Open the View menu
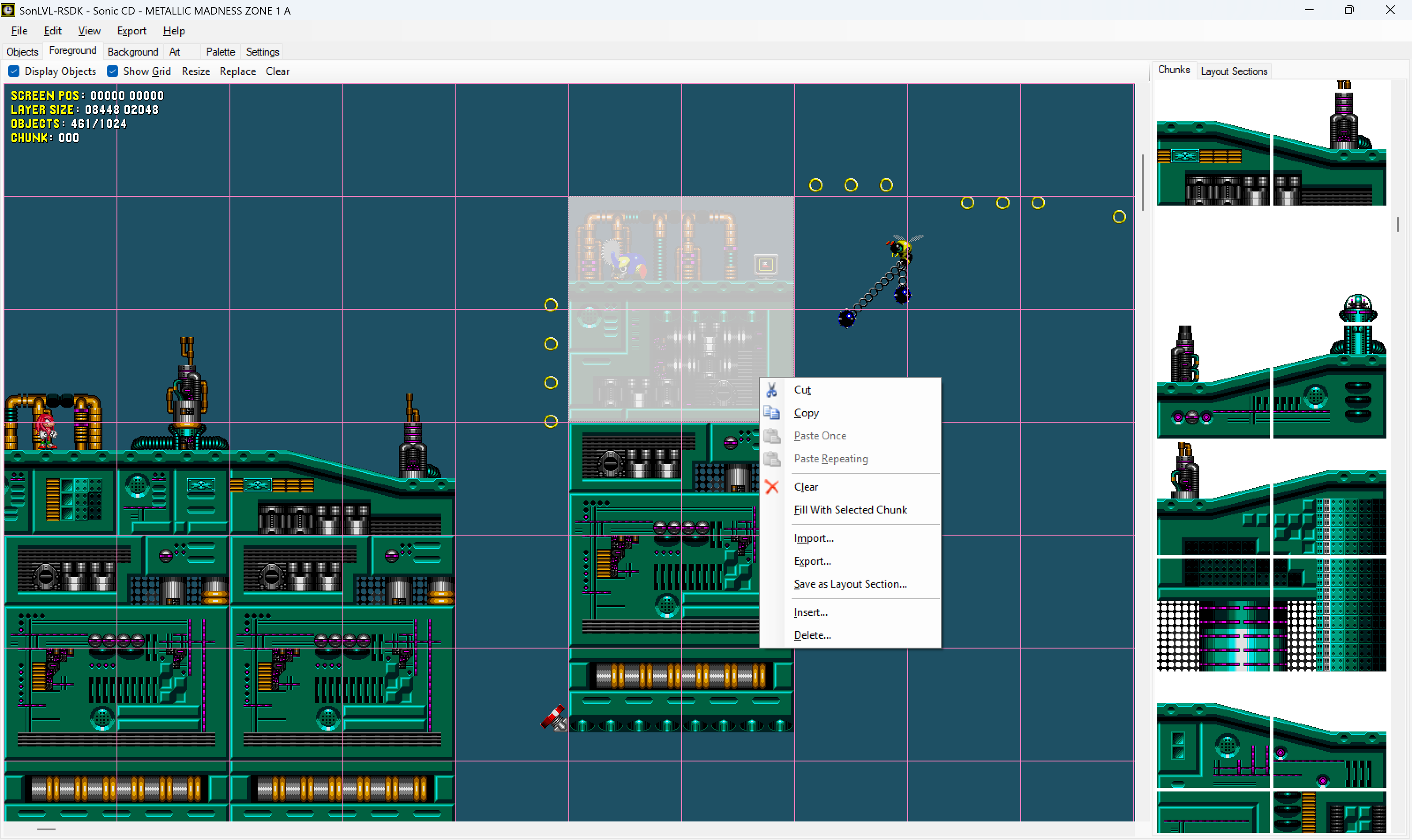Image resolution: width=1412 pixels, height=840 pixels. [89, 31]
